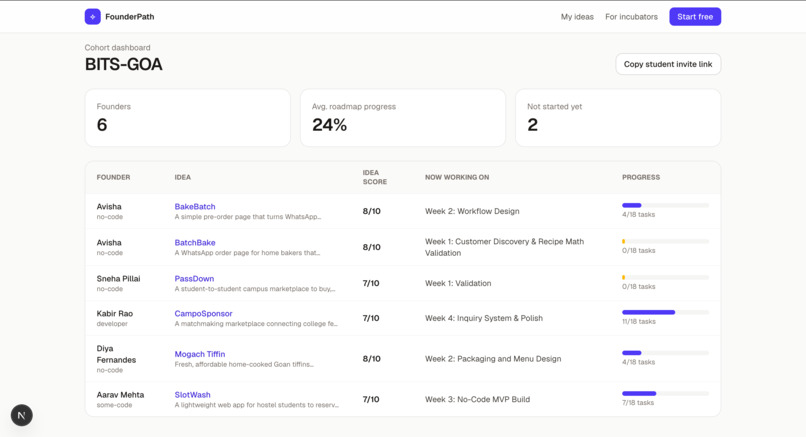
Task: Click the FOUNDER column header
Action: (113, 177)
